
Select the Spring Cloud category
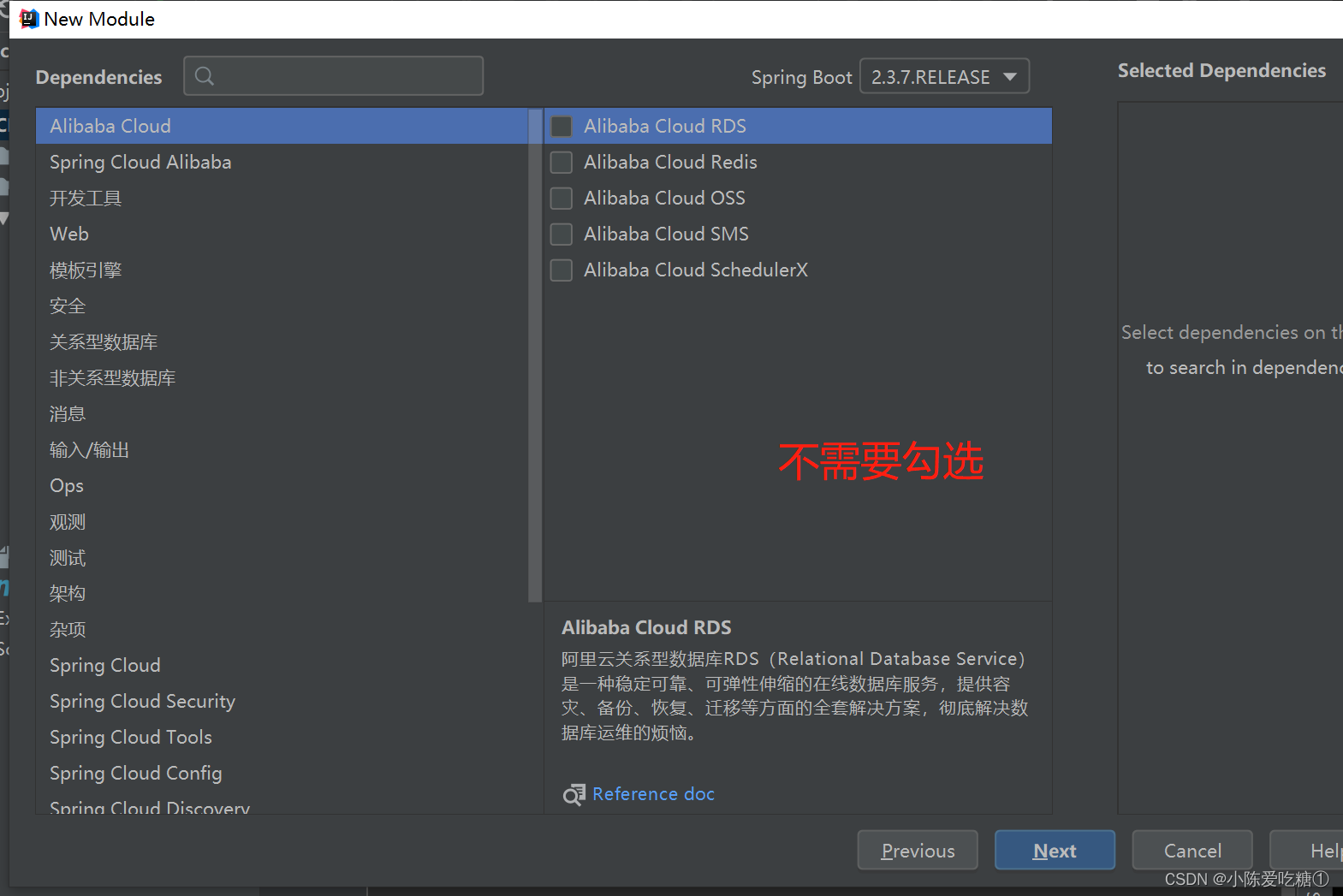point(282,665)
